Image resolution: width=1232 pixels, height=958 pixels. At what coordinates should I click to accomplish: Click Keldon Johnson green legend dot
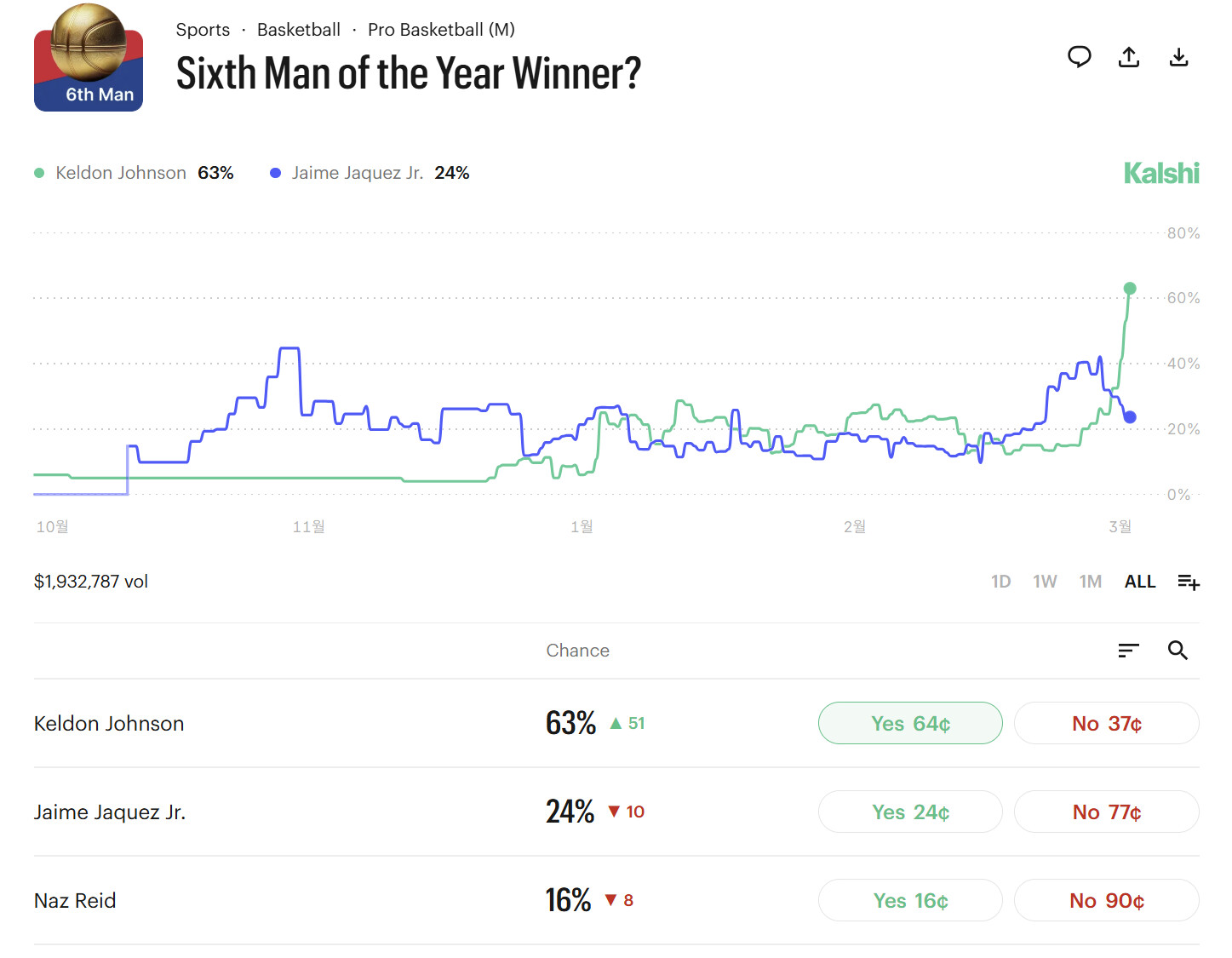click(x=39, y=173)
